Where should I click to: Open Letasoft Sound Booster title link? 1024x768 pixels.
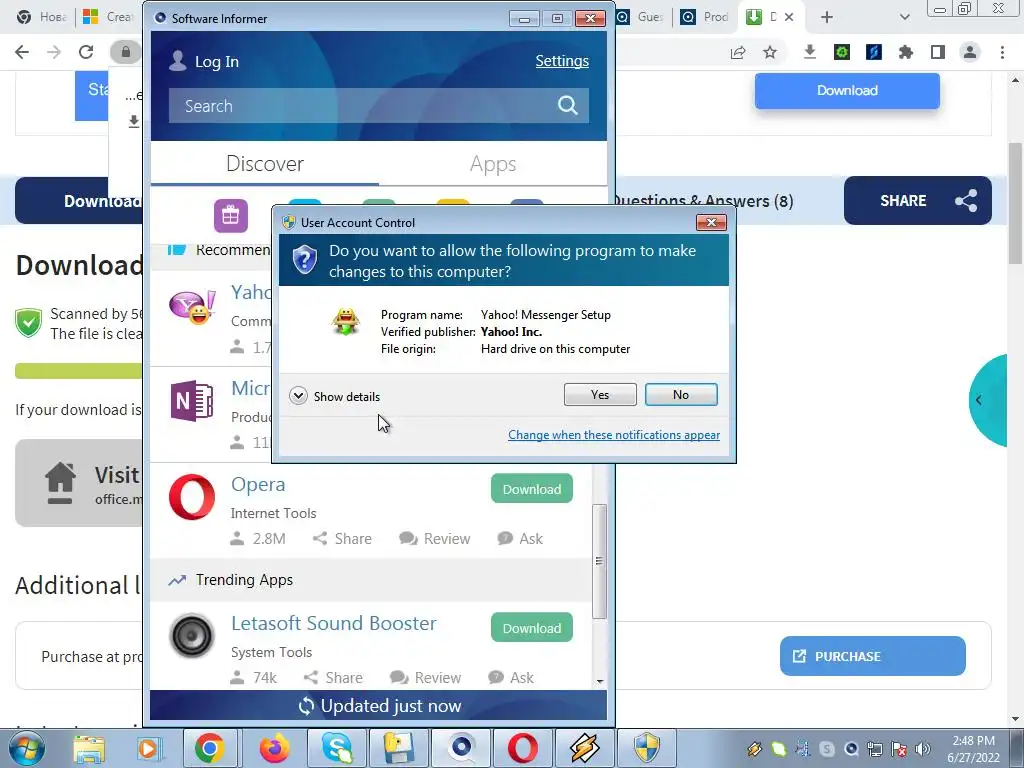tap(334, 623)
